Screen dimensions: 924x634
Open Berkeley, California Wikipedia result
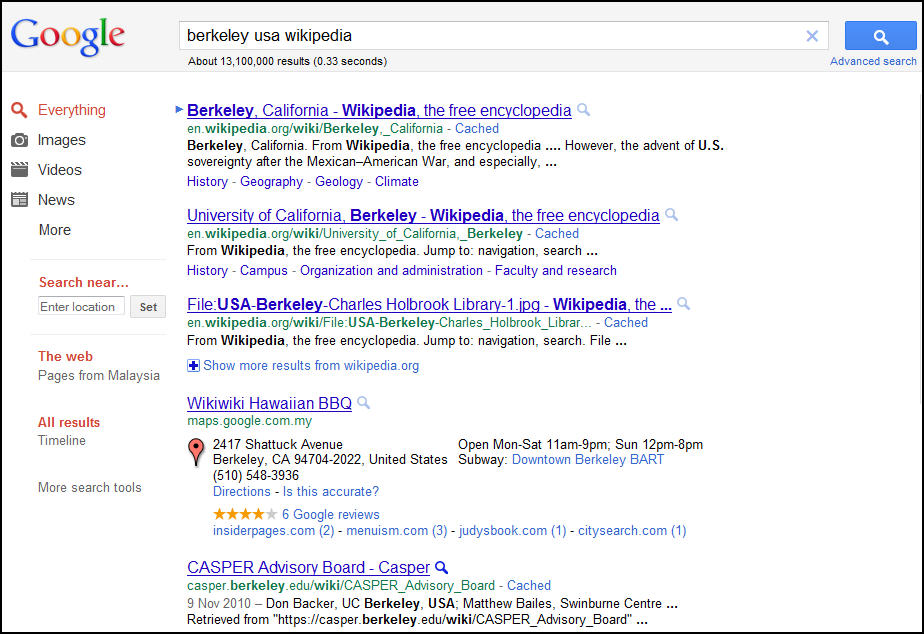379,110
